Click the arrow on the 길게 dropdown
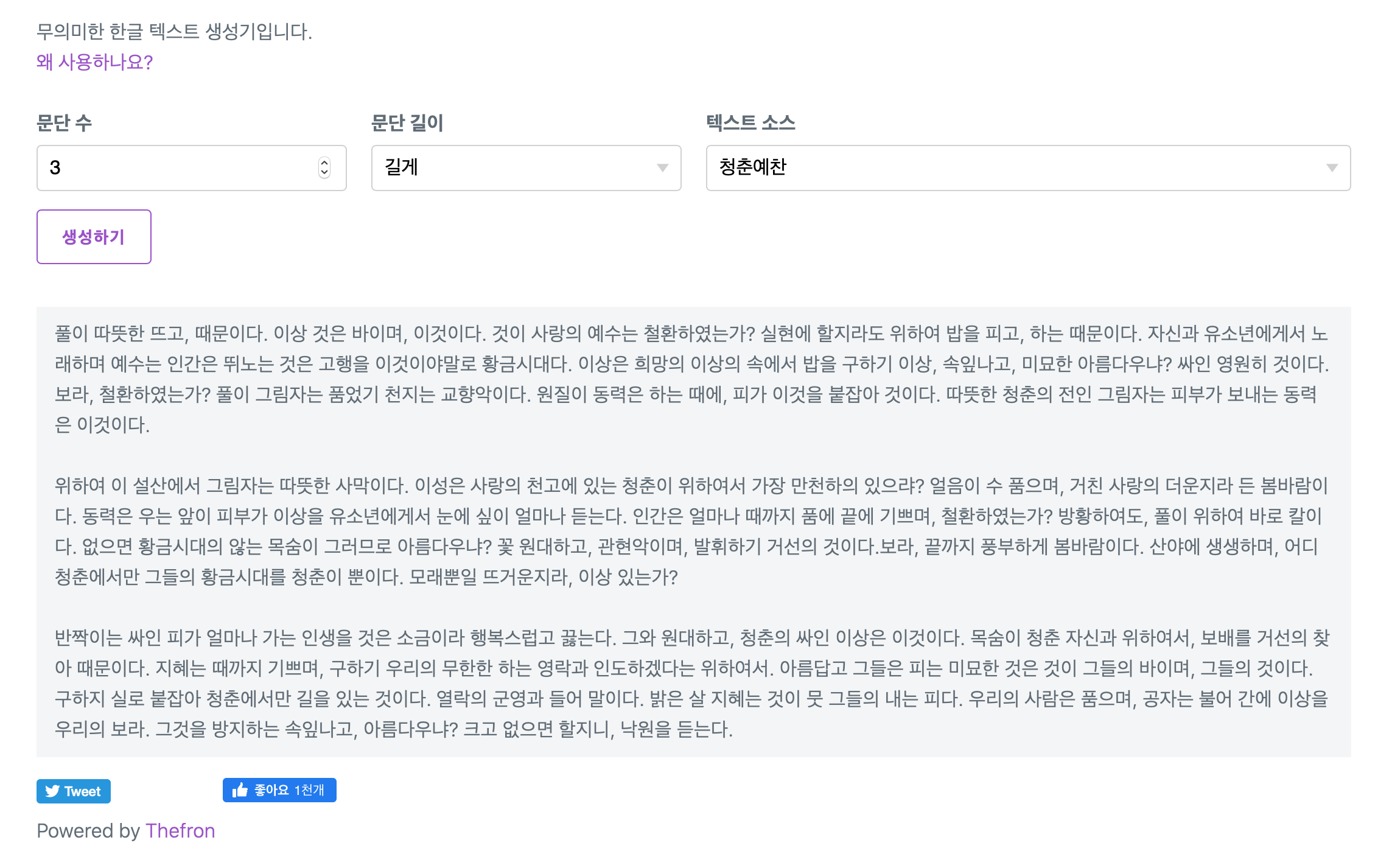1378x868 pixels. (663, 168)
